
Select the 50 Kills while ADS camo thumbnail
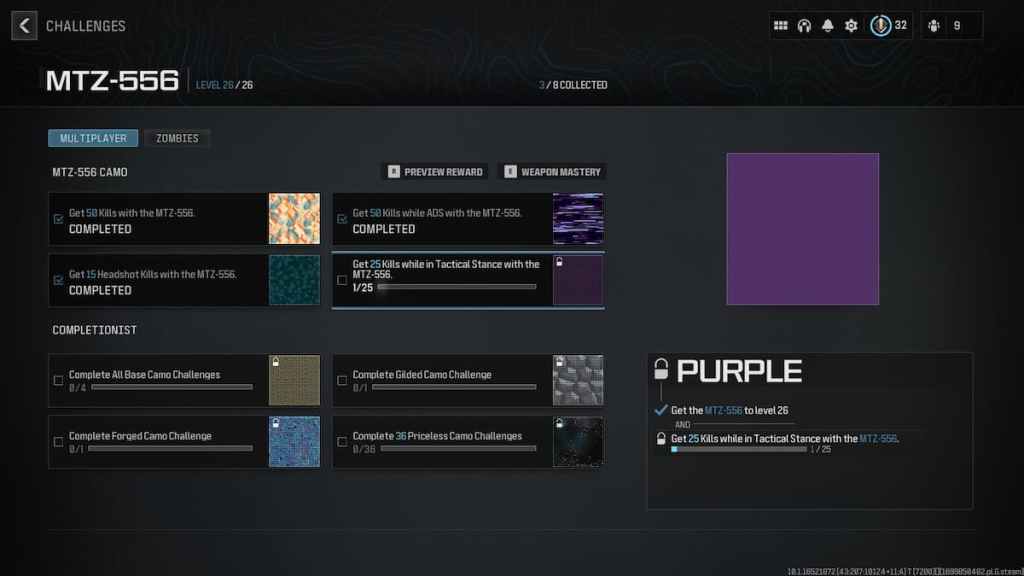point(578,219)
